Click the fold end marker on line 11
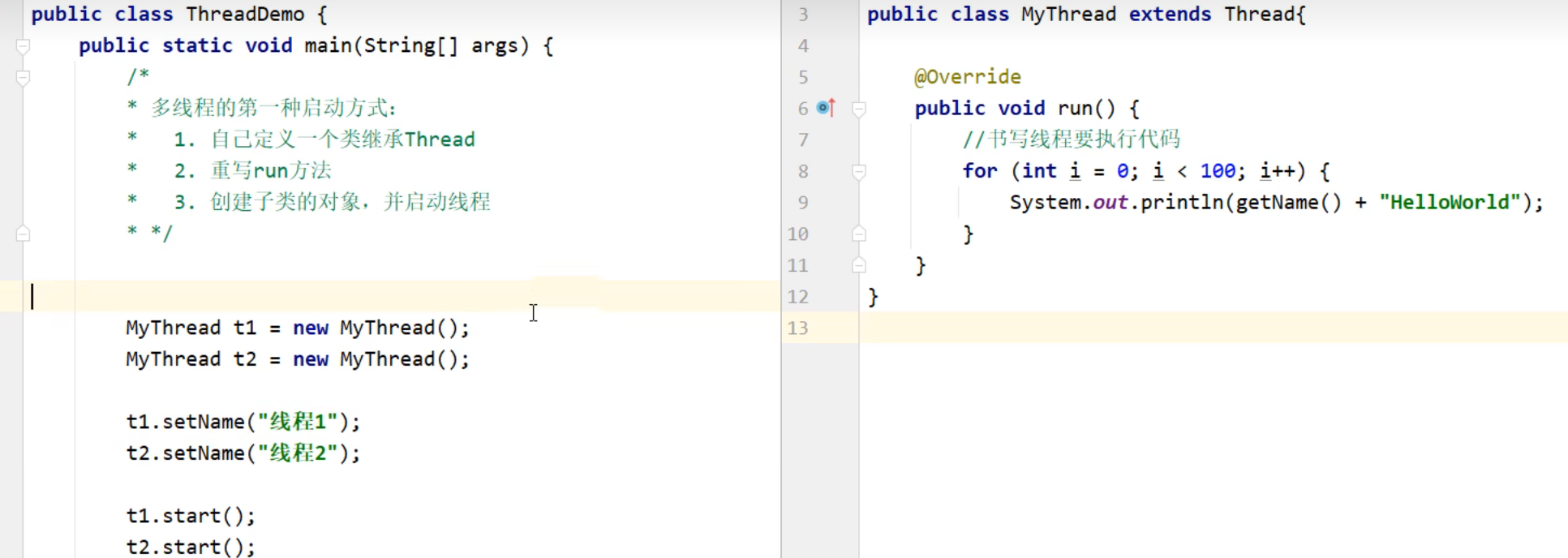Screen dimensions: 1568x558 click(859, 265)
